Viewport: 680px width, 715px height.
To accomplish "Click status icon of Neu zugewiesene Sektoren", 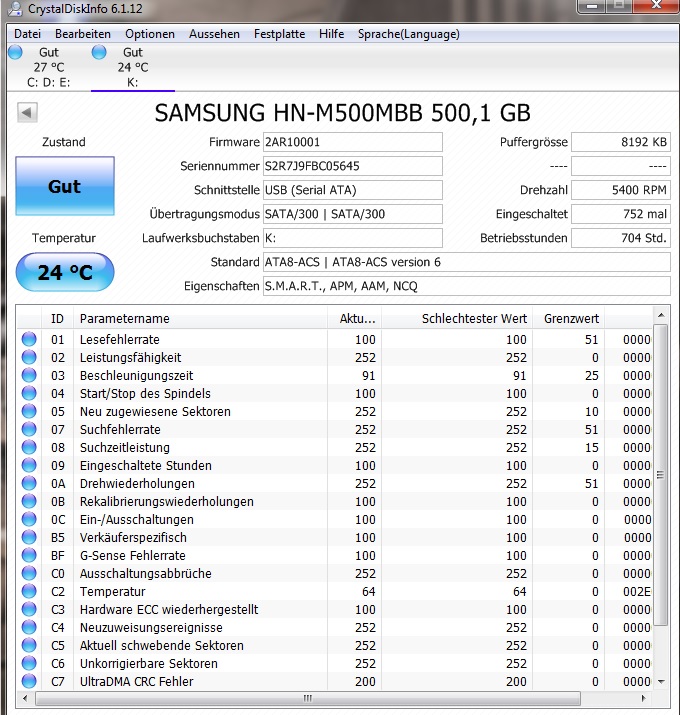I will pos(29,411).
